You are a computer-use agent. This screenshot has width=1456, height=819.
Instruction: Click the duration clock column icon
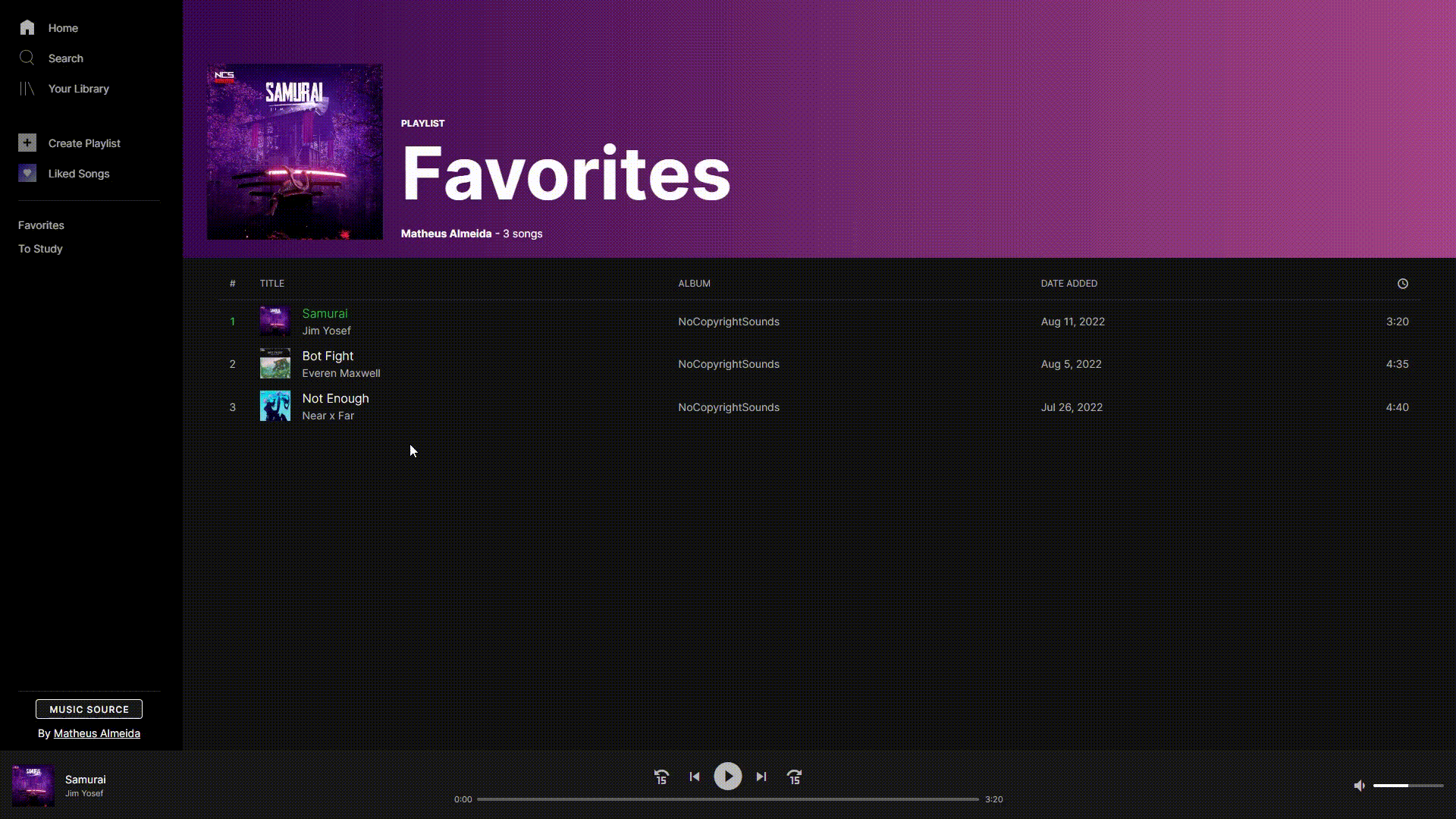tap(1403, 284)
